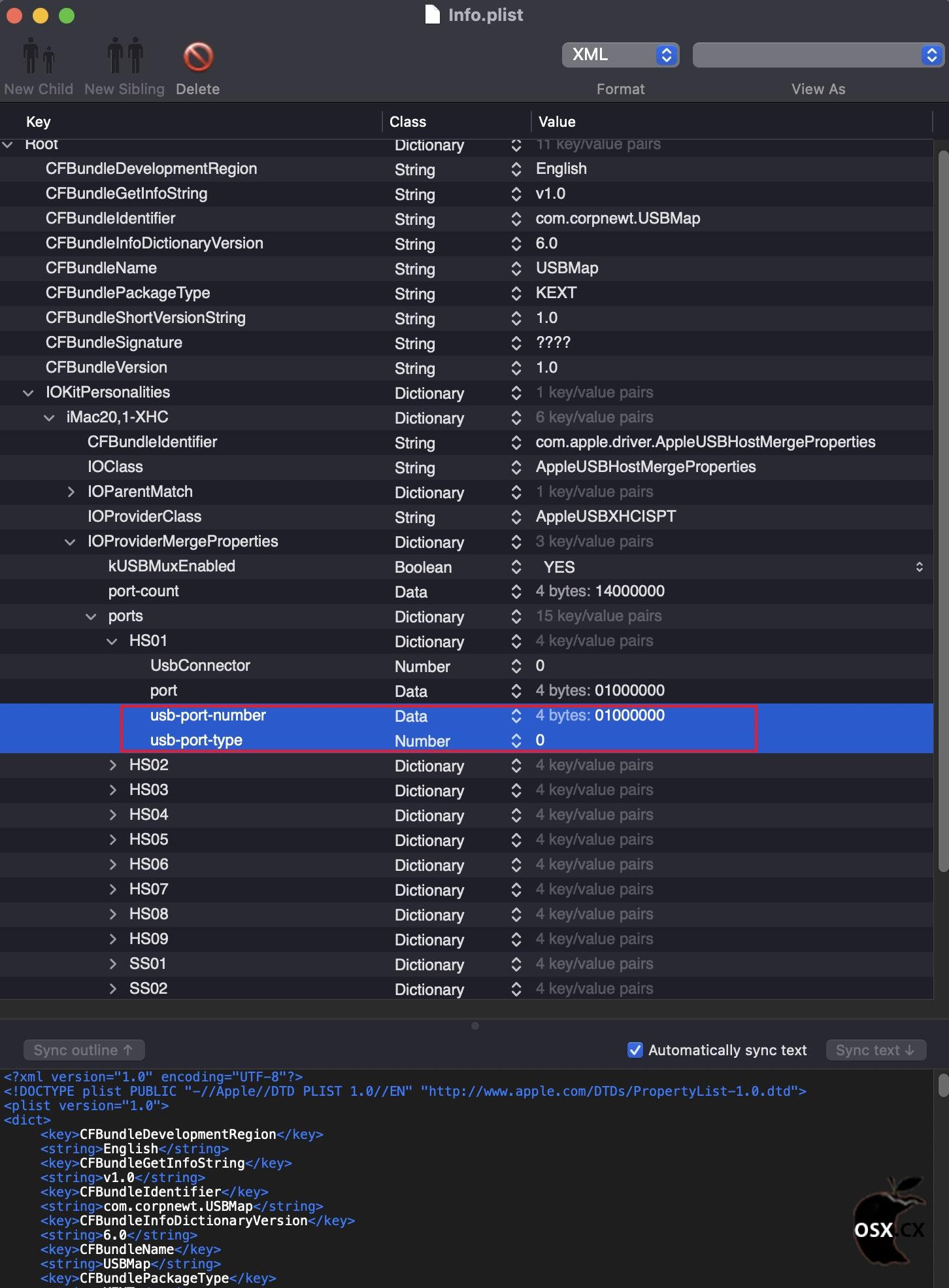Expand the HS09 dictionary
949x1288 pixels.
pyautogui.click(x=112, y=939)
